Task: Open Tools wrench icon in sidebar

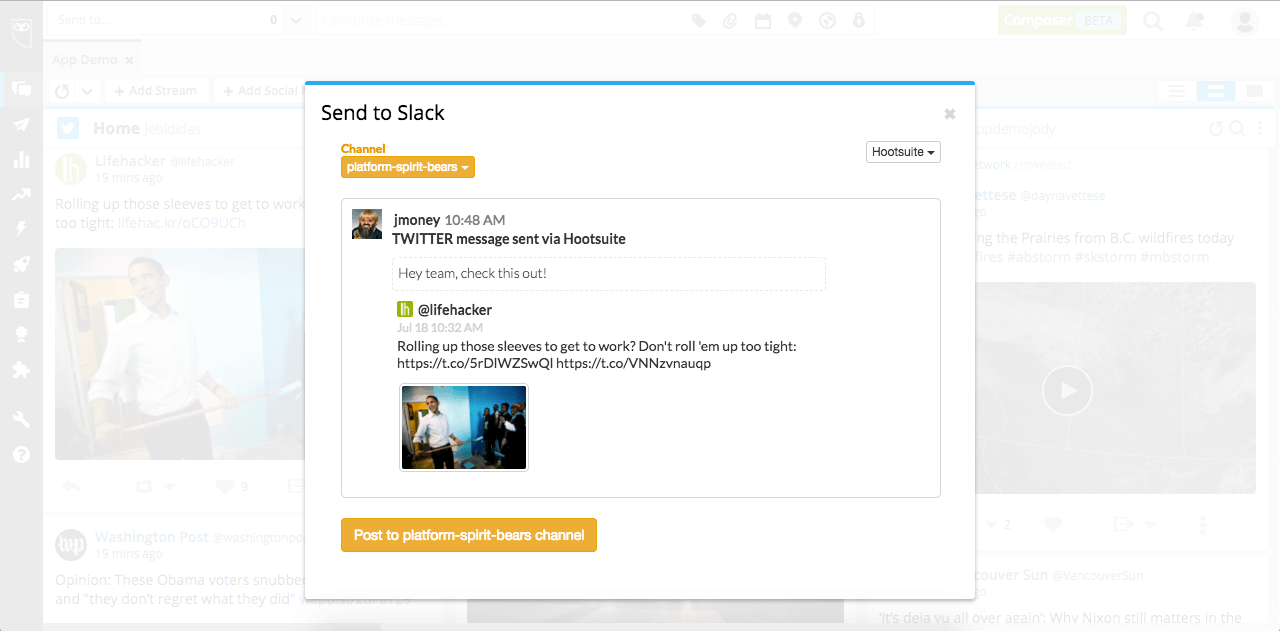Action: (21, 418)
